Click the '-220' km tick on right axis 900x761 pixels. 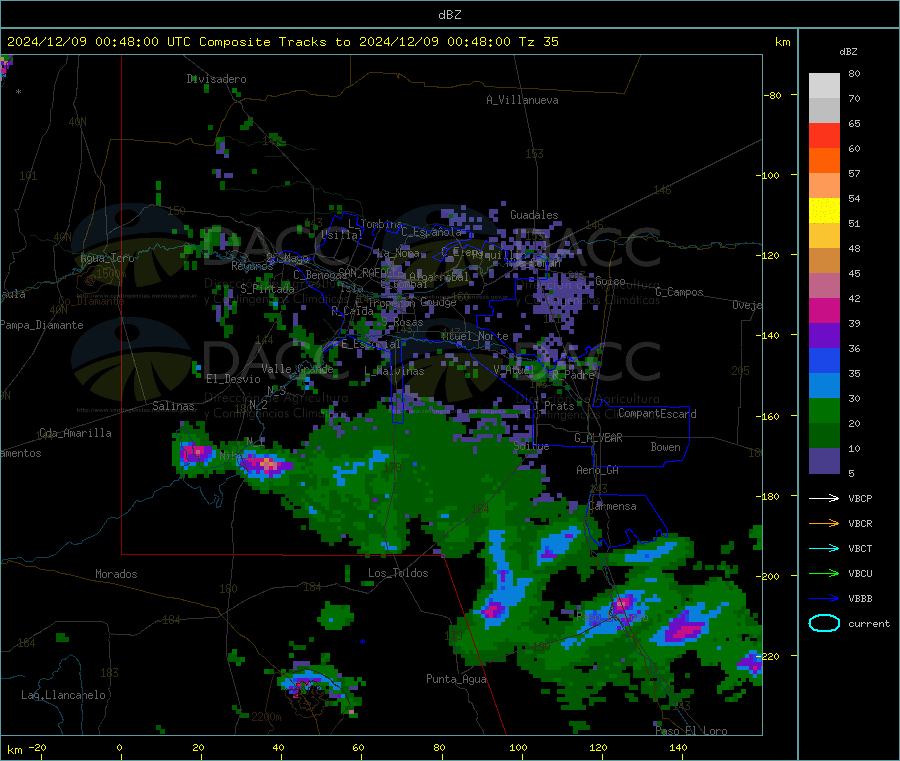click(x=768, y=655)
